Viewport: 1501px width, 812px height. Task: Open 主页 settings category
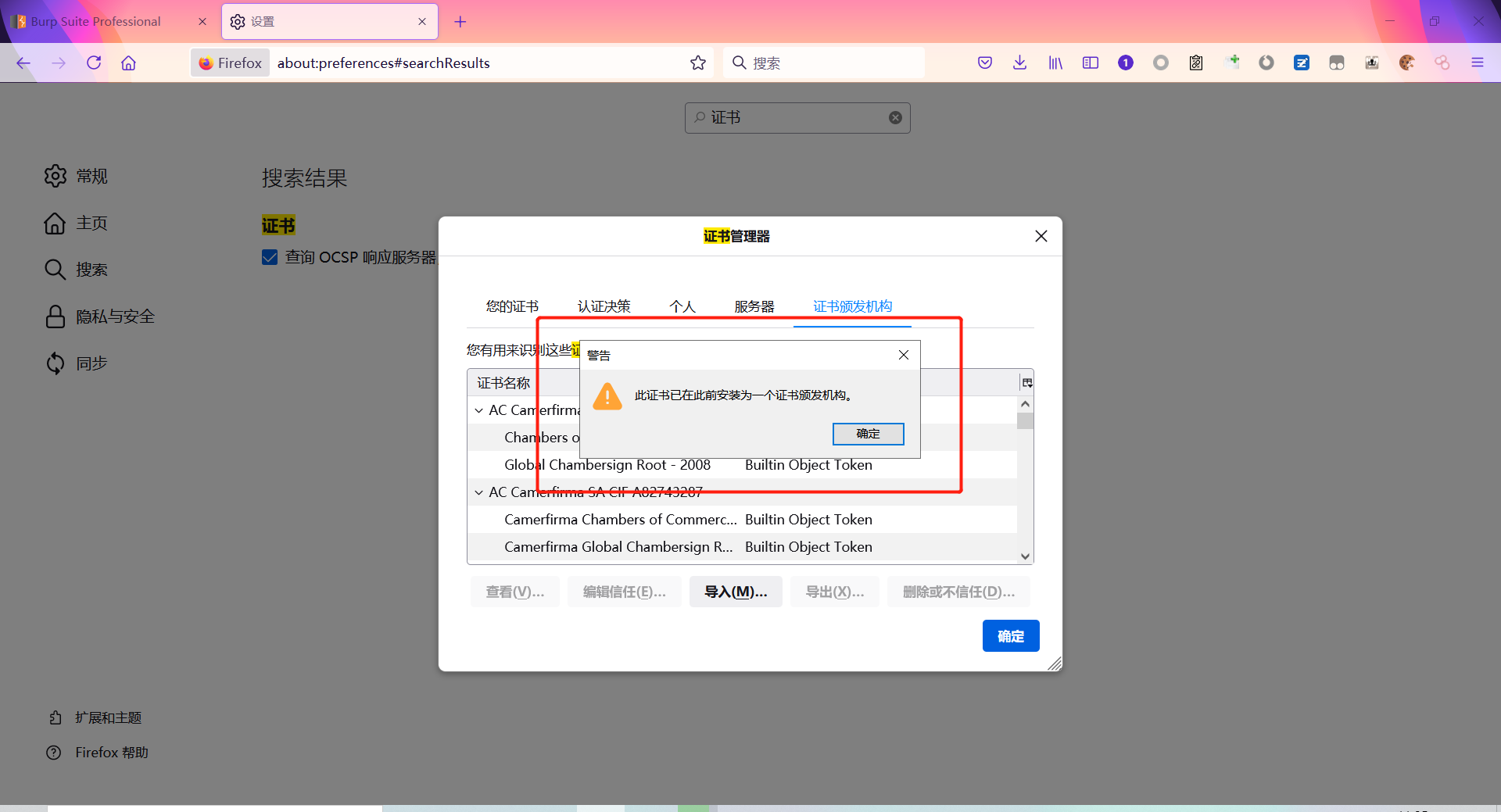coord(77,223)
